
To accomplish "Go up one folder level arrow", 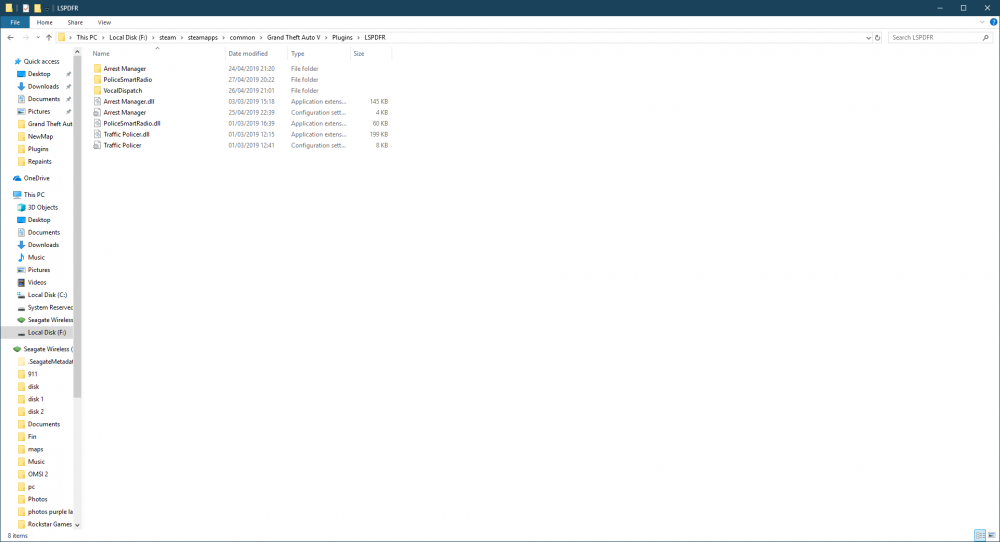I will 48,38.
